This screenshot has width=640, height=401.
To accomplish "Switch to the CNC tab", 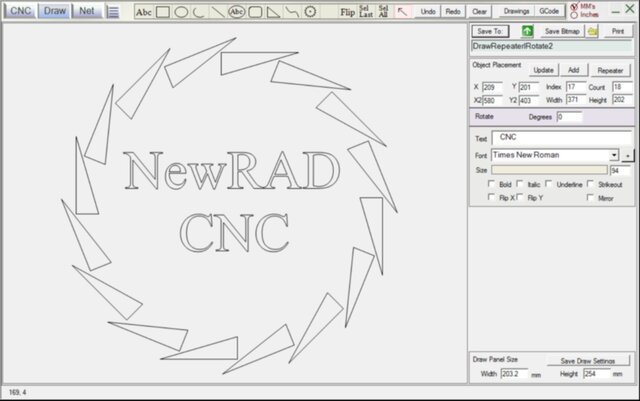I will tap(20, 11).
